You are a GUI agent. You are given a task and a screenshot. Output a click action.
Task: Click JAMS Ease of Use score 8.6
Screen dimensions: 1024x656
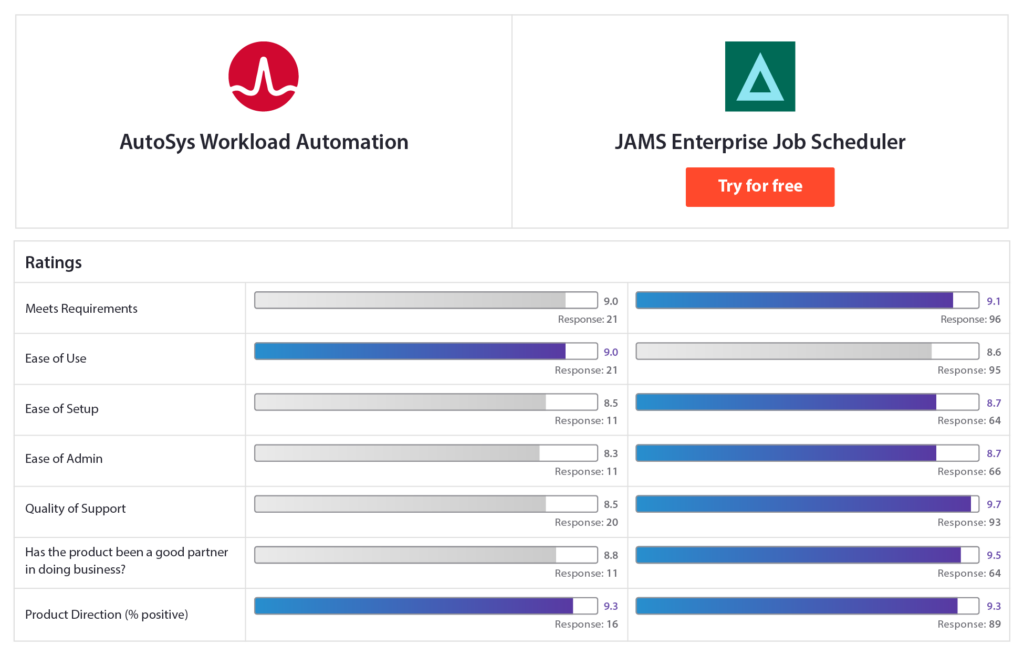point(993,352)
